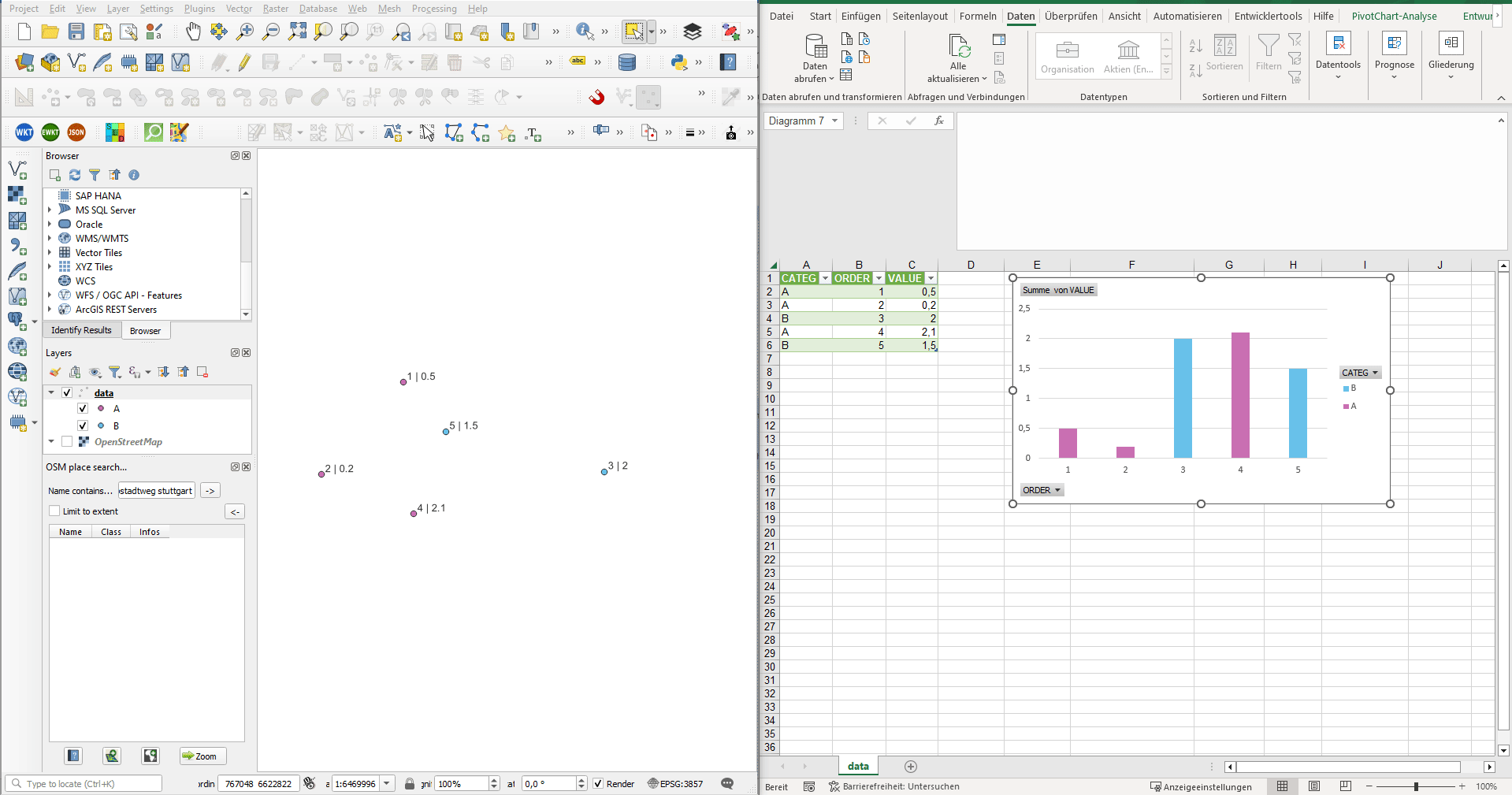Enable the OpenStreetMap layer
Image resolution: width=1512 pixels, height=795 pixels.
67,441
